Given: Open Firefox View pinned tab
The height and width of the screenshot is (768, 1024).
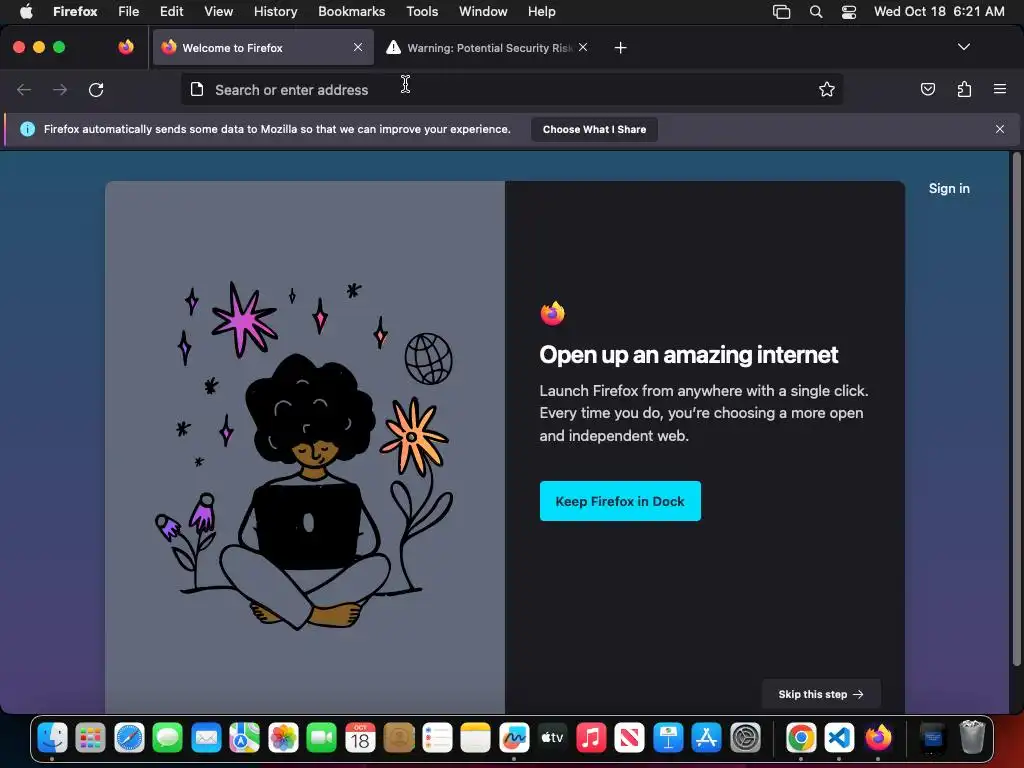Looking at the screenshot, I should click(126, 47).
